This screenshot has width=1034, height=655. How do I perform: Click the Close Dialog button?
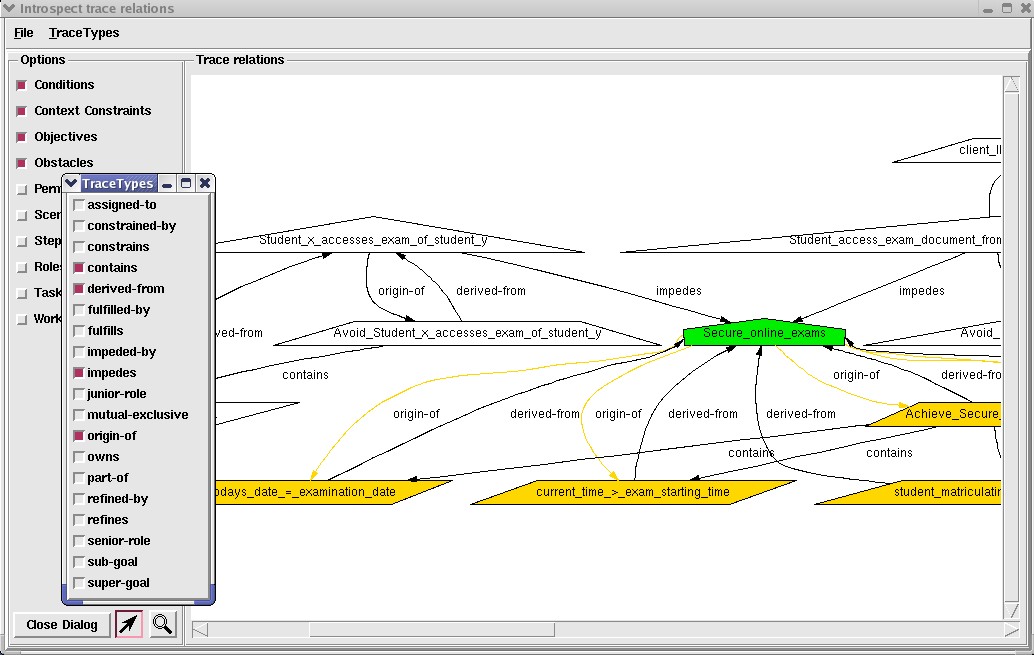[62, 625]
